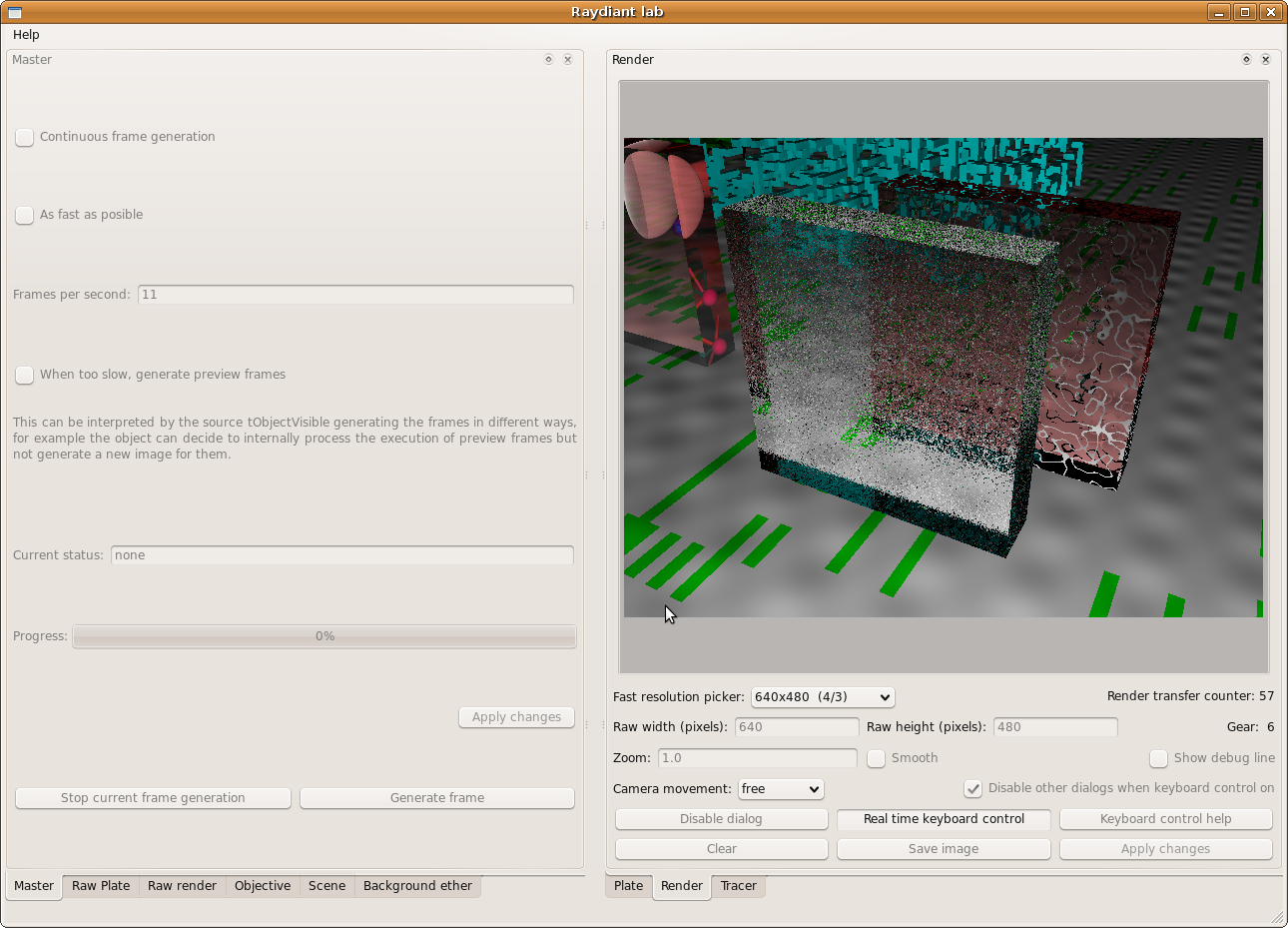This screenshot has width=1288, height=928.
Task: Enable Continuous frame generation
Action: [x=25, y=137]
